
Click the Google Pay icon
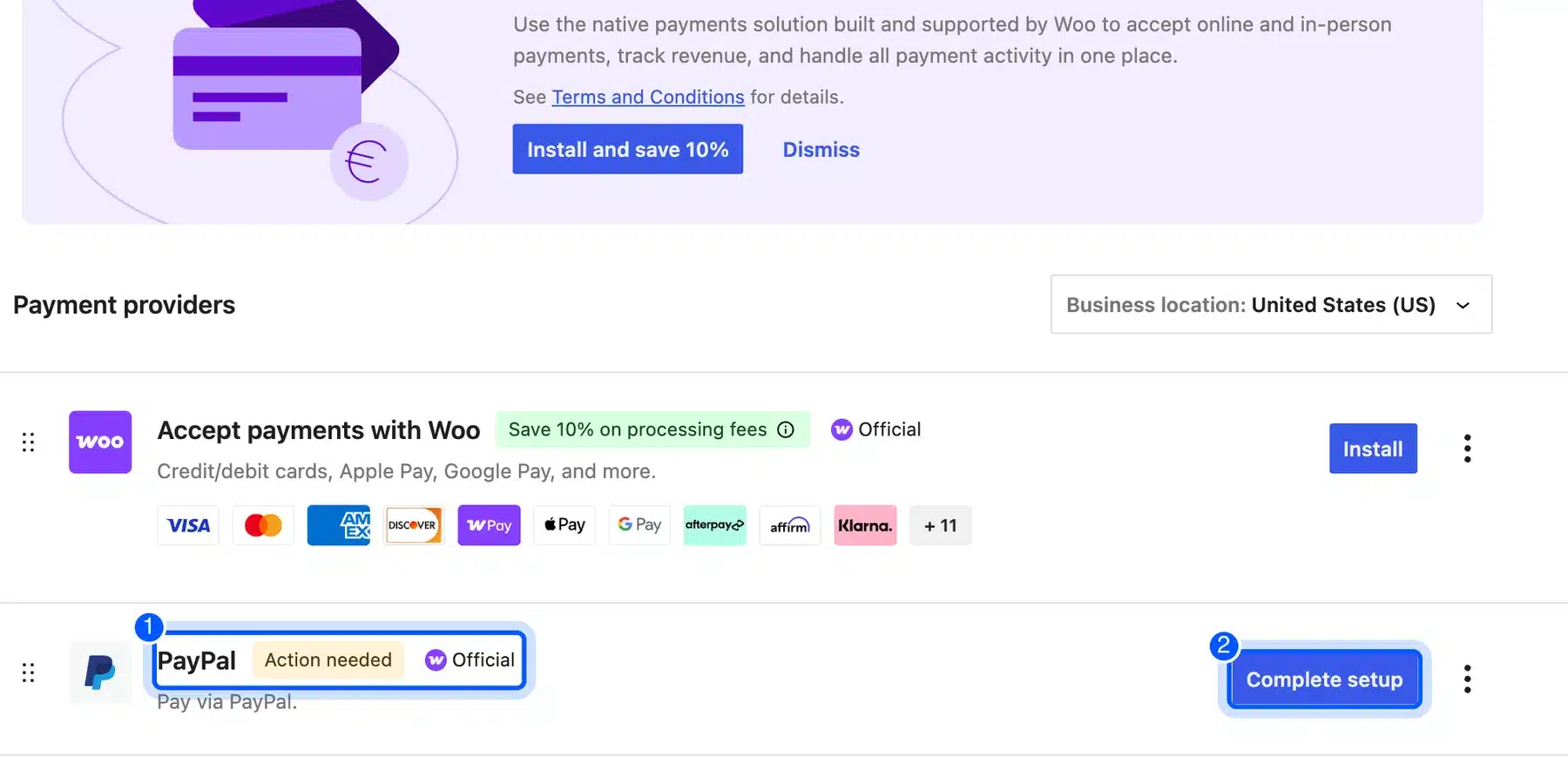coord(639,525)
